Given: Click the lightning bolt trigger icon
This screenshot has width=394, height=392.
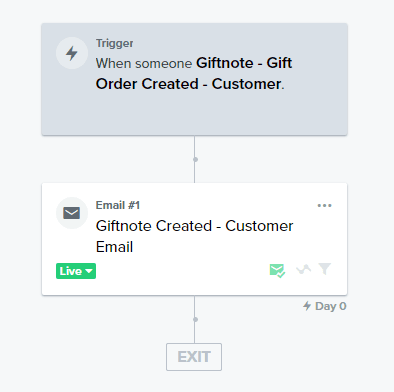Looking at the screenshot, I should [x=72, y=53].
